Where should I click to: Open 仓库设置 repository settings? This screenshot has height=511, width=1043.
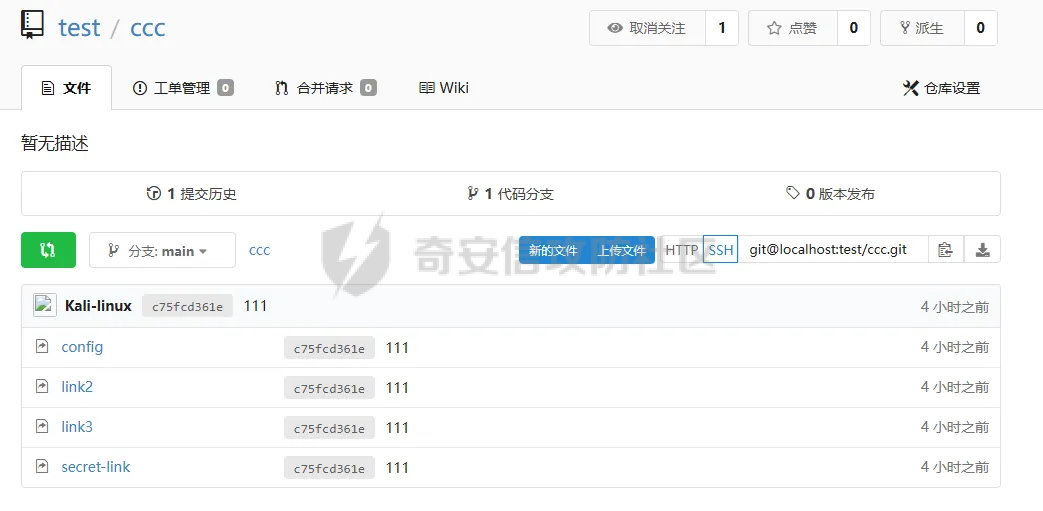click(x=941, y=88)
